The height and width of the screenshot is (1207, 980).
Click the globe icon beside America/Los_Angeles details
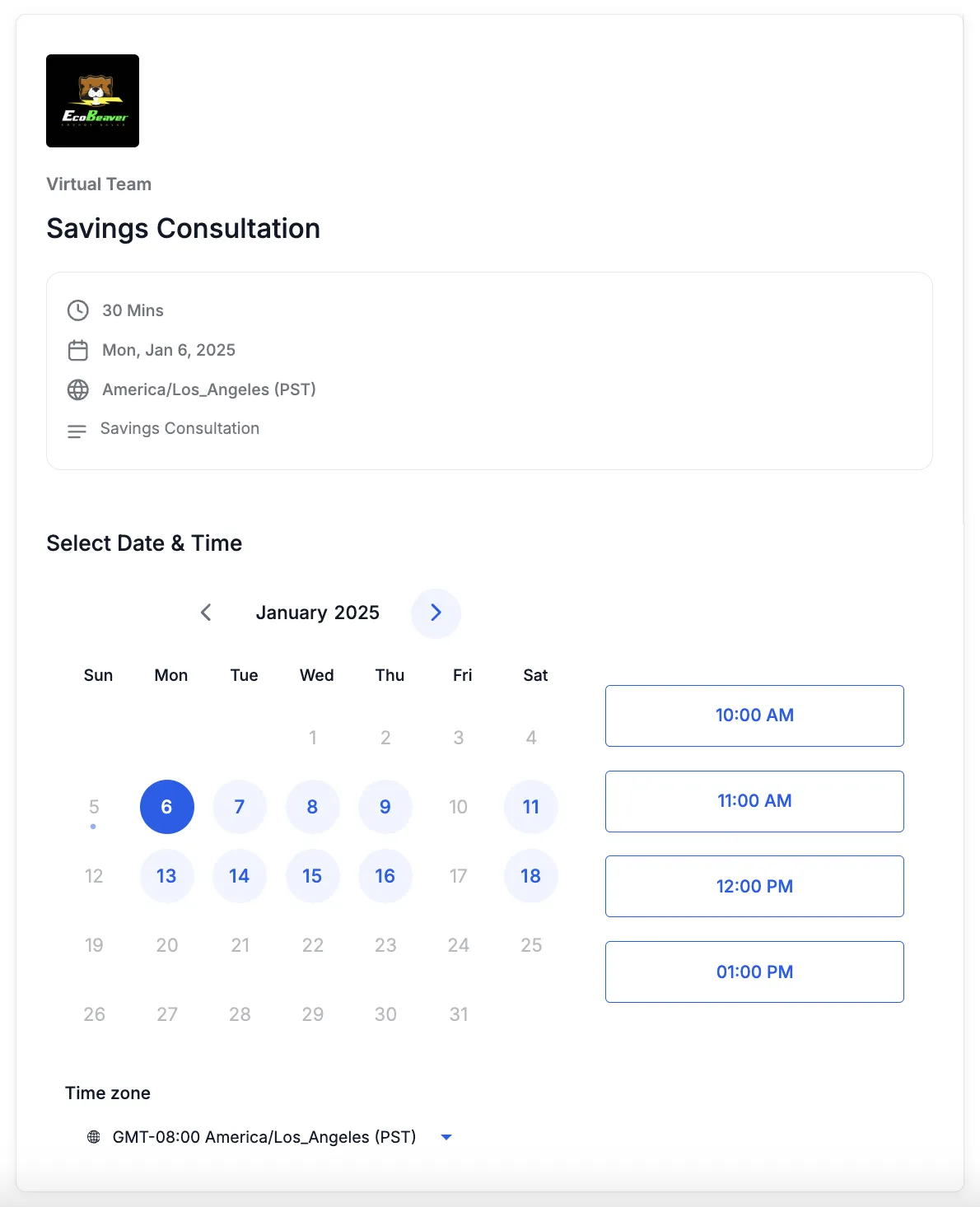click(x=78, y=389)
